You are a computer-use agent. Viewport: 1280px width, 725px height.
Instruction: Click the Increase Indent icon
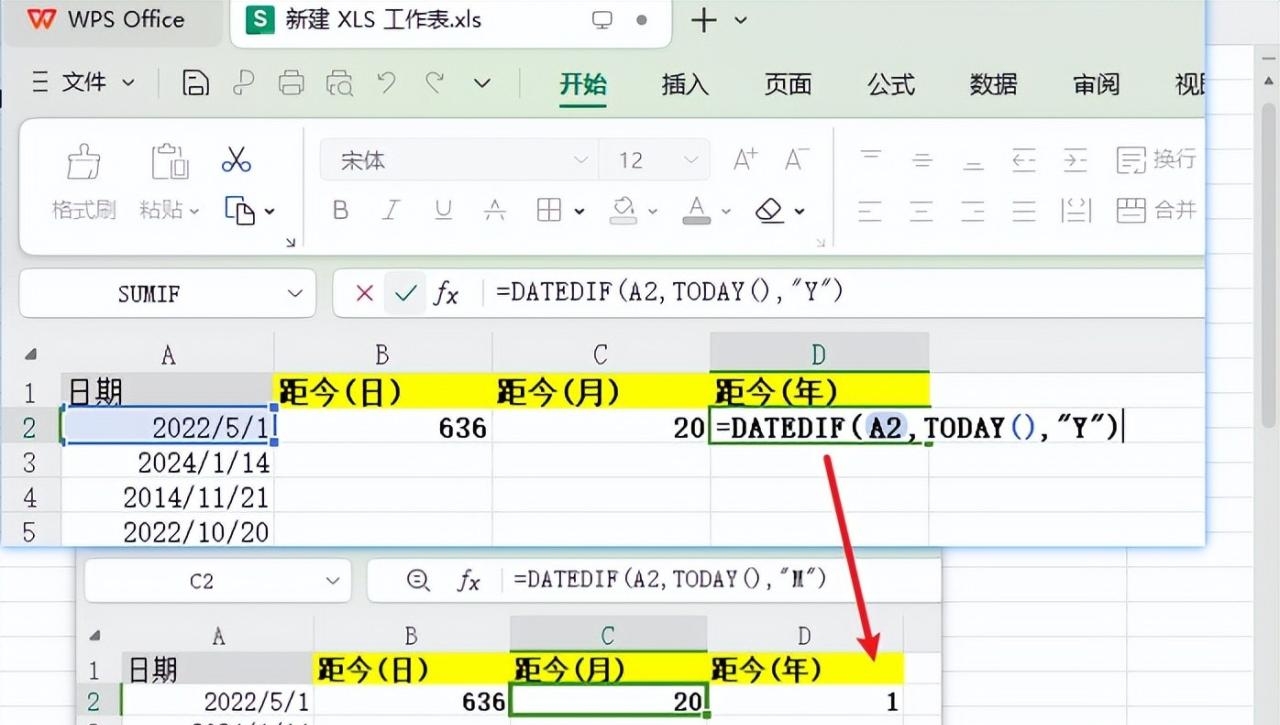(x=1075, y=160)
